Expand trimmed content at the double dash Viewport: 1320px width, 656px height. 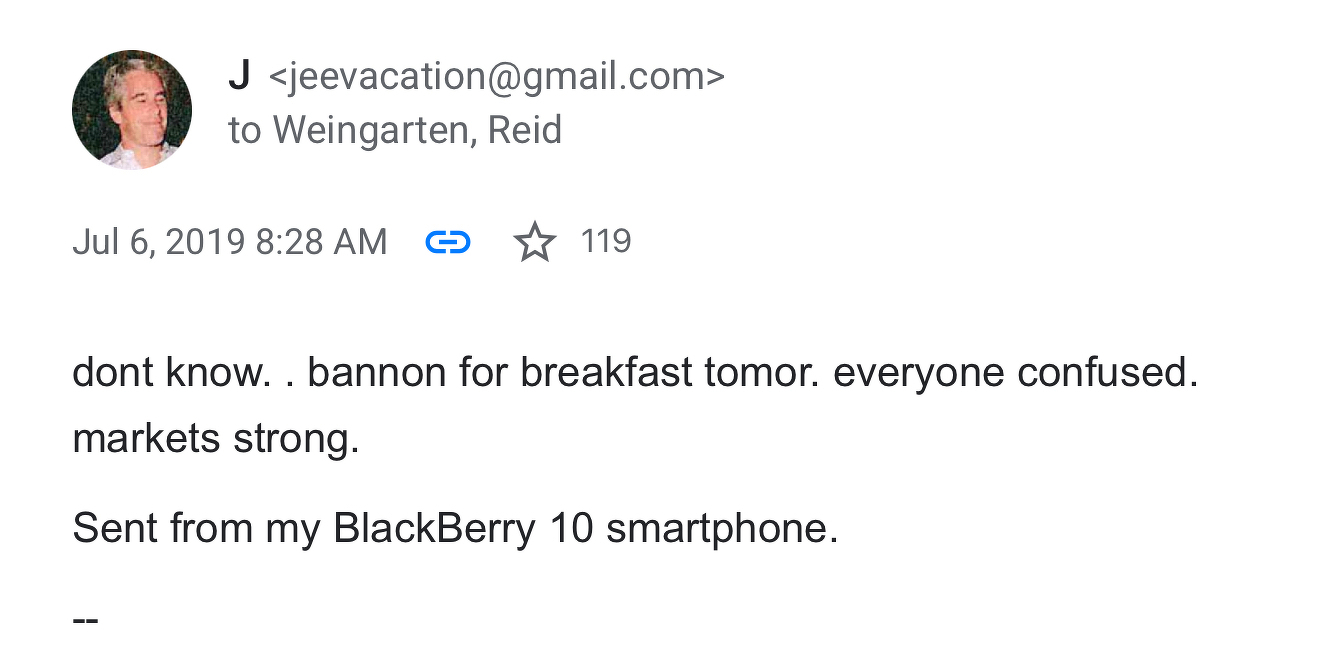pos(85,620)
